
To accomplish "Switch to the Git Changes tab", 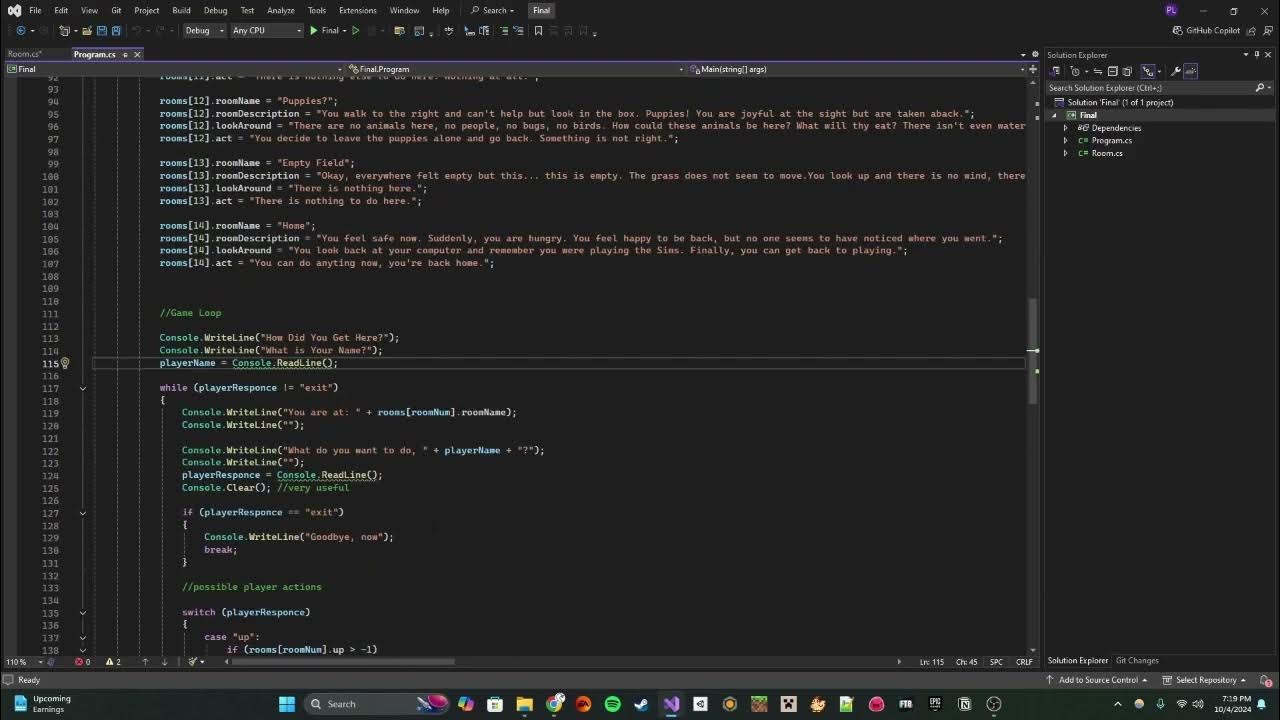I will pos(1137,661).
